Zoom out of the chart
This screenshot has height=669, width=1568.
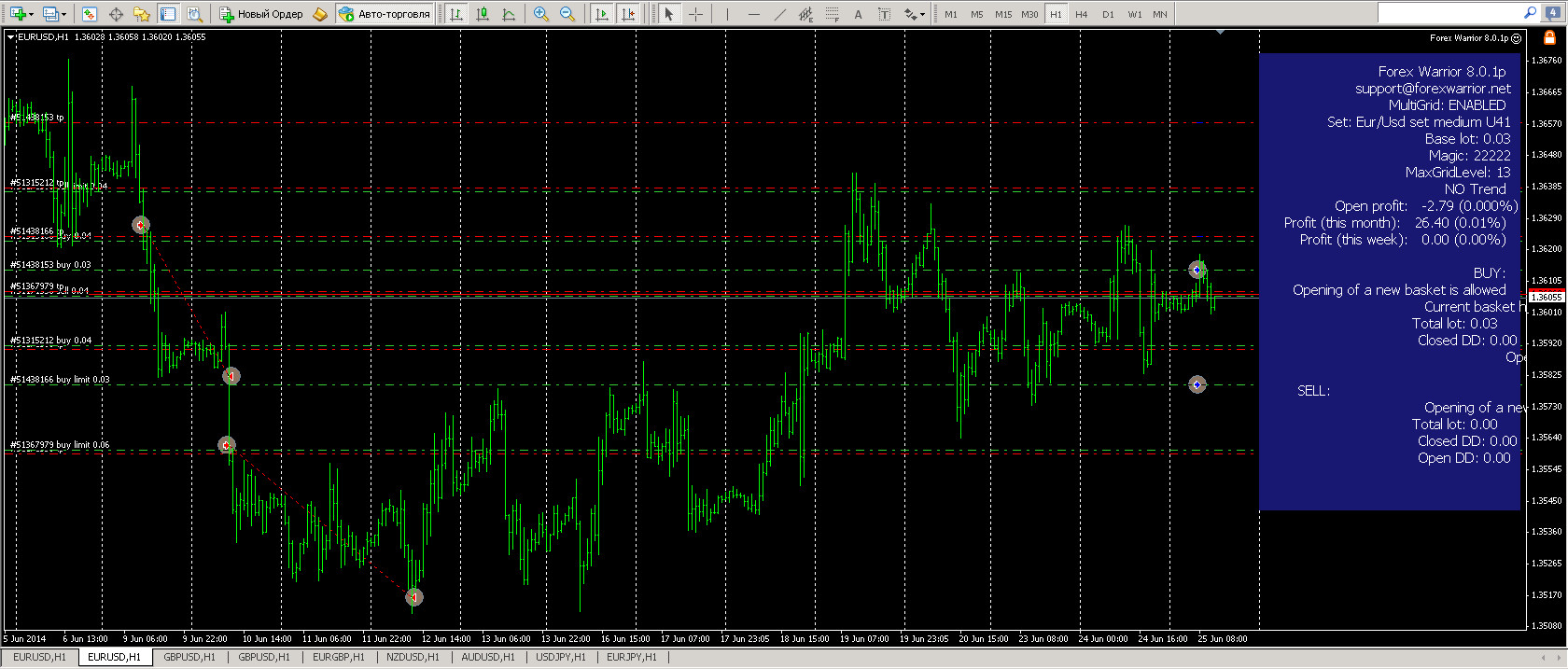pos(567,14)
